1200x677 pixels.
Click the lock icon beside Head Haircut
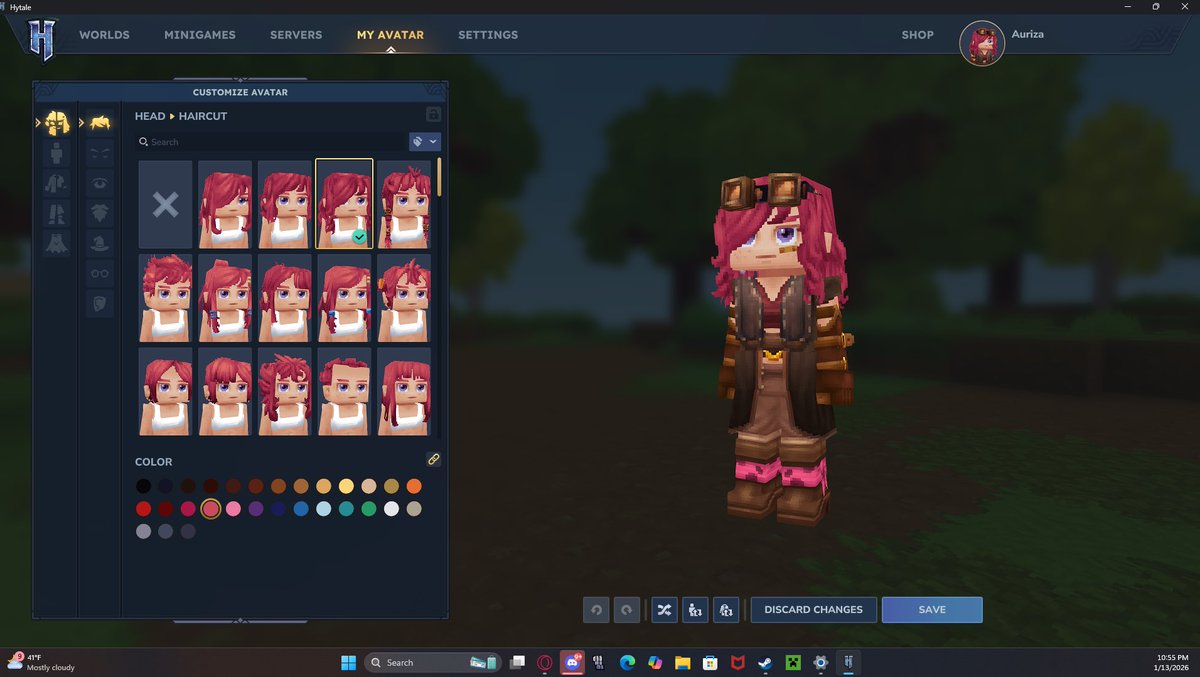pyautogui.click(x=433, y=115)
